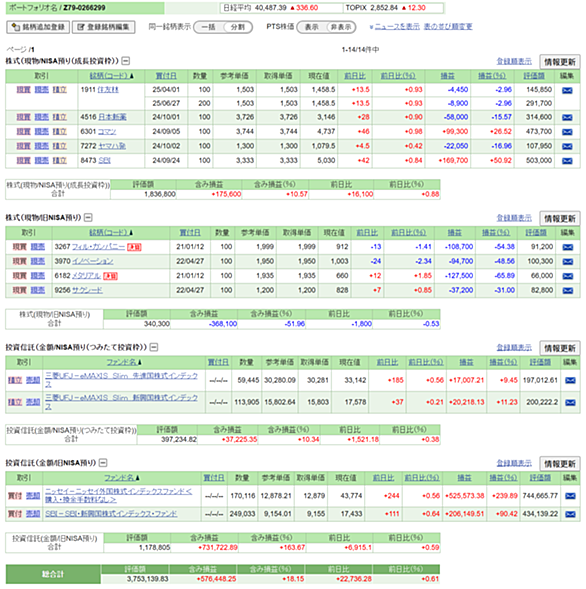Click 情報更新 above 旧NISA fund table
The image size is (586, 589).
(x=560, y=464)
